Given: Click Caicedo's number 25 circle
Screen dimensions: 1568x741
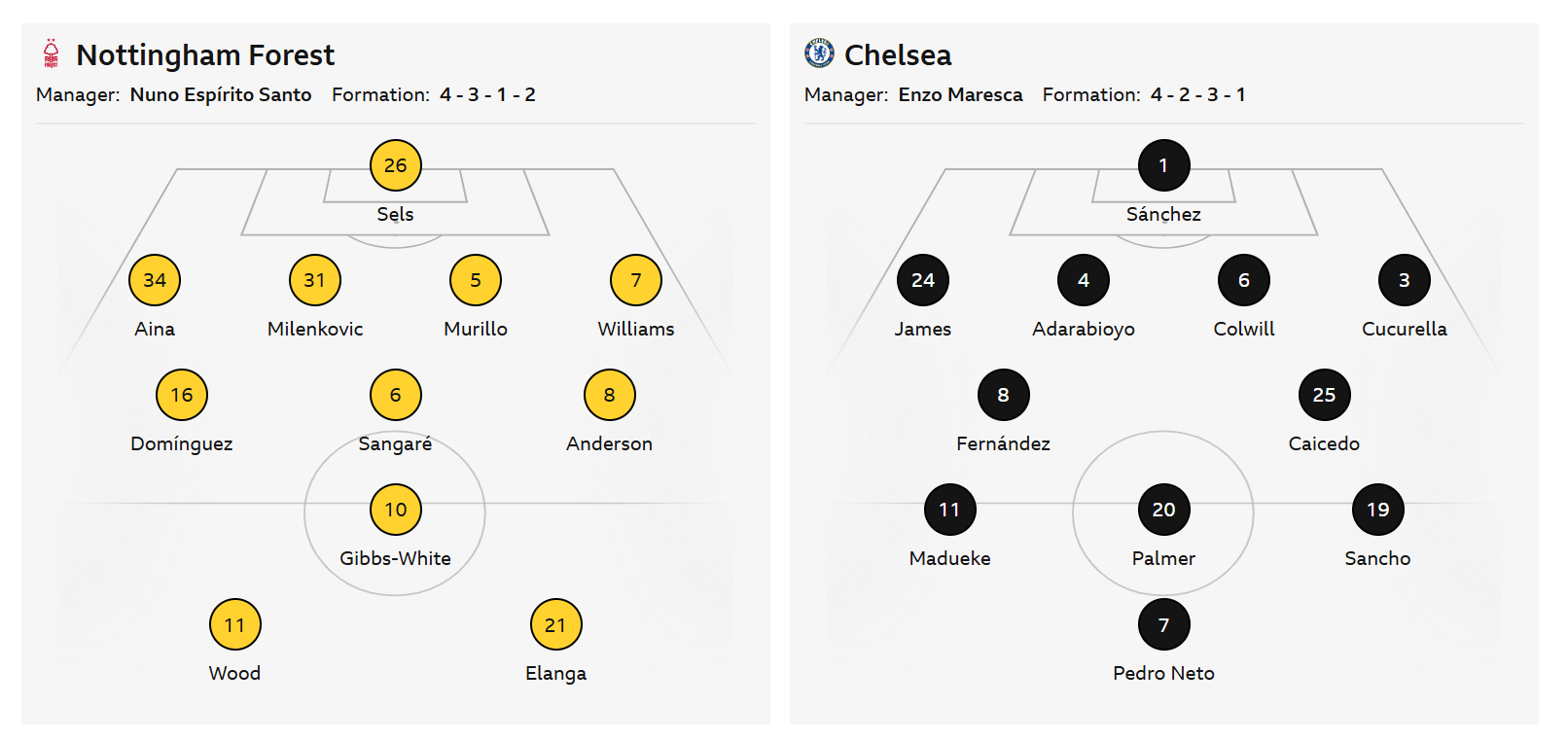Looking at the screenshot, I should point(1324,395).
